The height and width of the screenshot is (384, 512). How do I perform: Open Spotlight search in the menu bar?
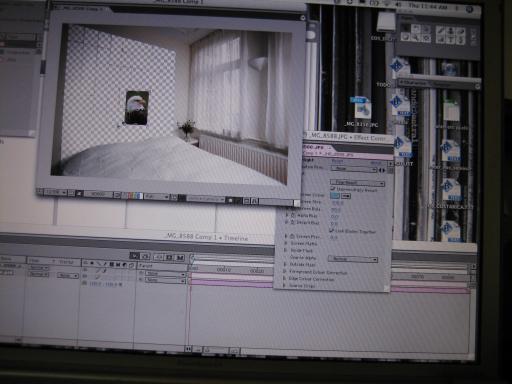click(469, 9)
